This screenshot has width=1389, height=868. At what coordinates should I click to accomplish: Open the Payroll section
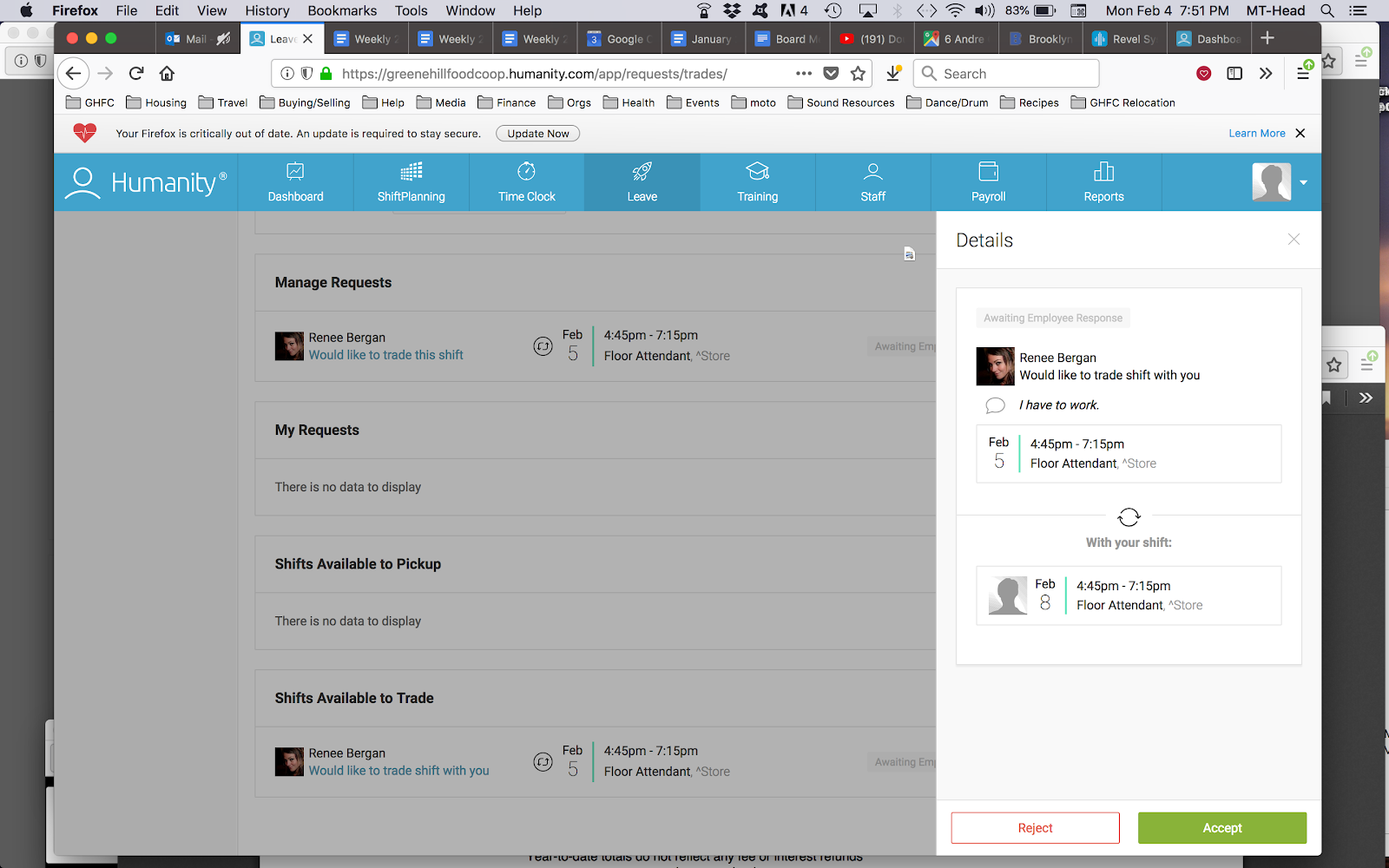[988, 182]
